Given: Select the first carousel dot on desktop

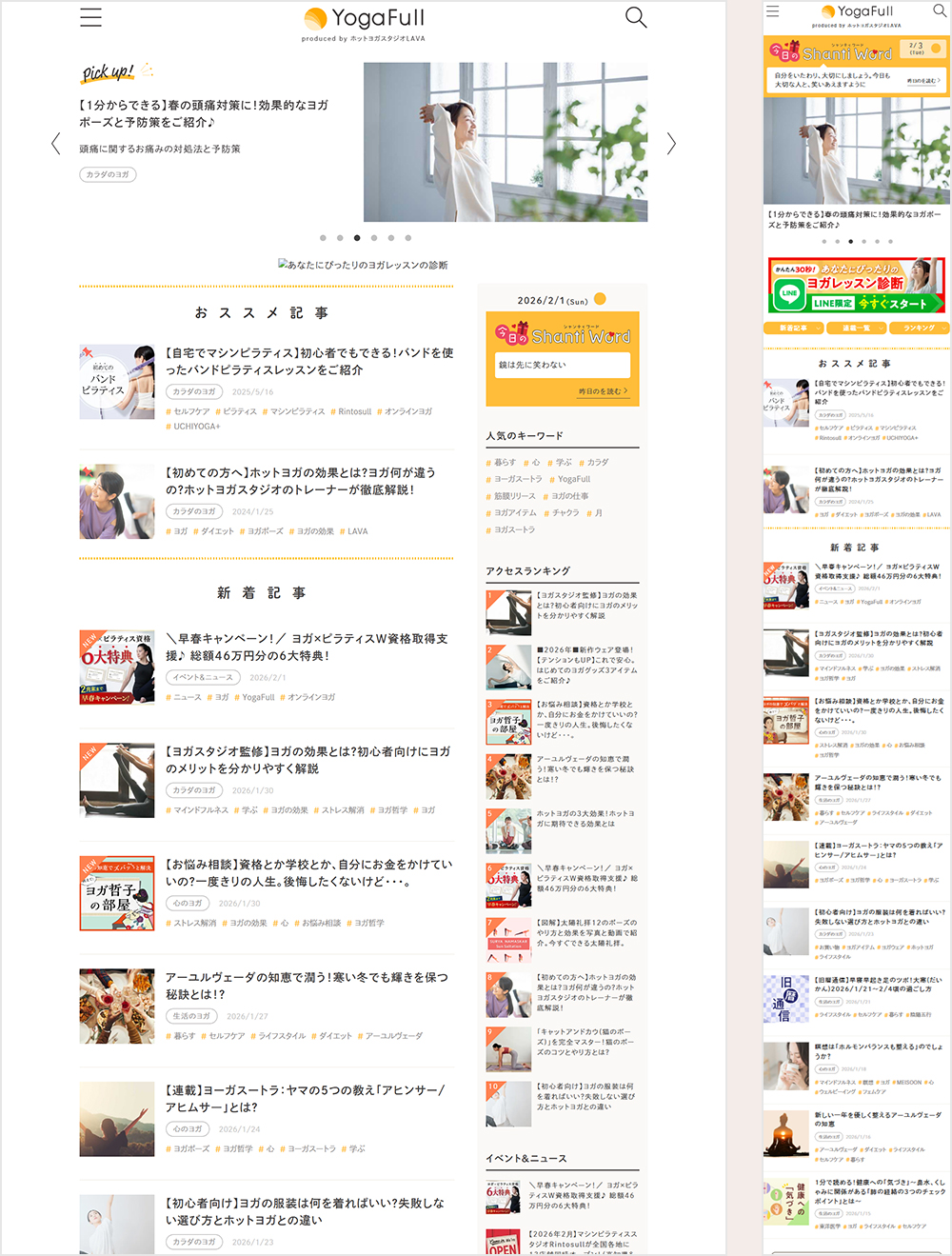Looking at the screenshot, I should (323, 238).
